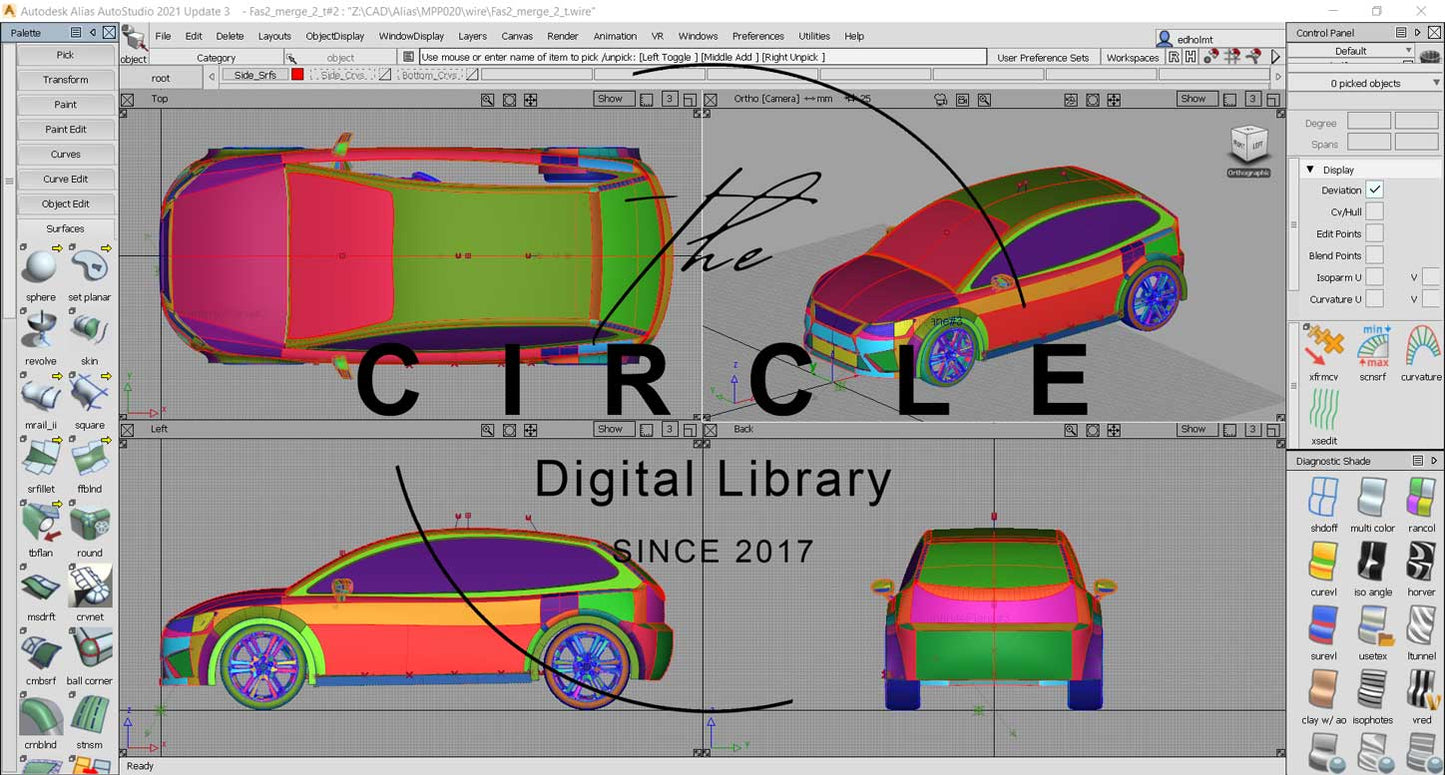The height and width of the screenshot is (775, 1445).
Task: Expand the Show menu in Top viewport
Action: point(609,99)
